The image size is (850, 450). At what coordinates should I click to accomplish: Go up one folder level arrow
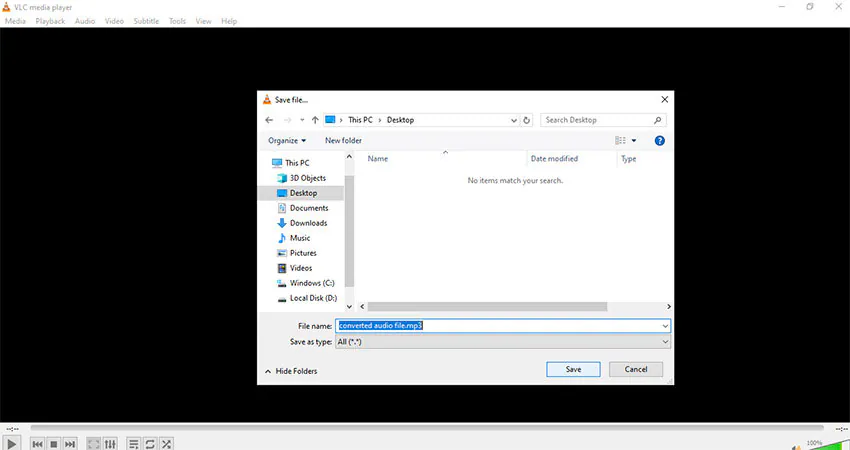(315, 120)
